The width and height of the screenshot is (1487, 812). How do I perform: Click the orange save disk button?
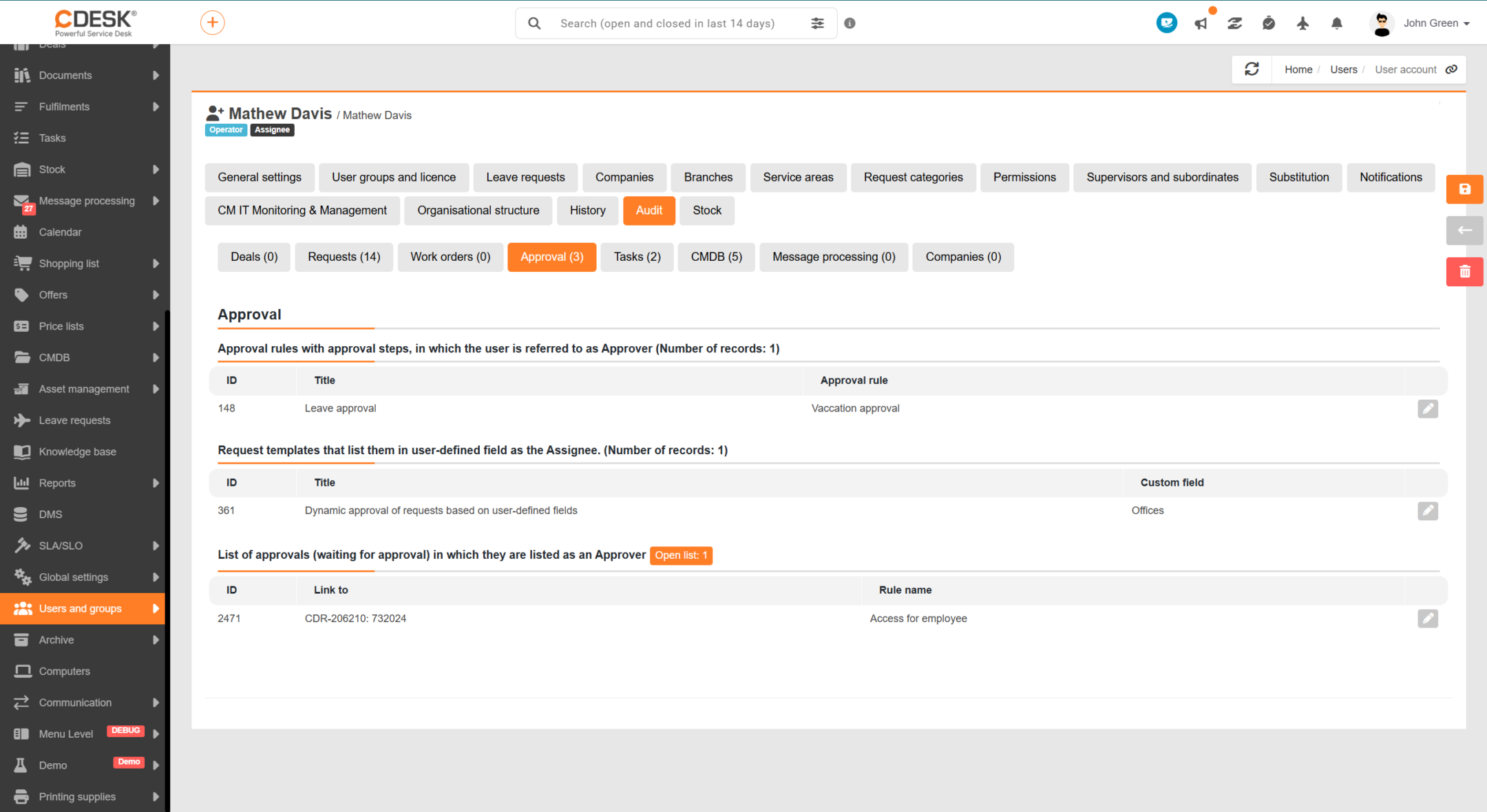[x=1464, y=189]
